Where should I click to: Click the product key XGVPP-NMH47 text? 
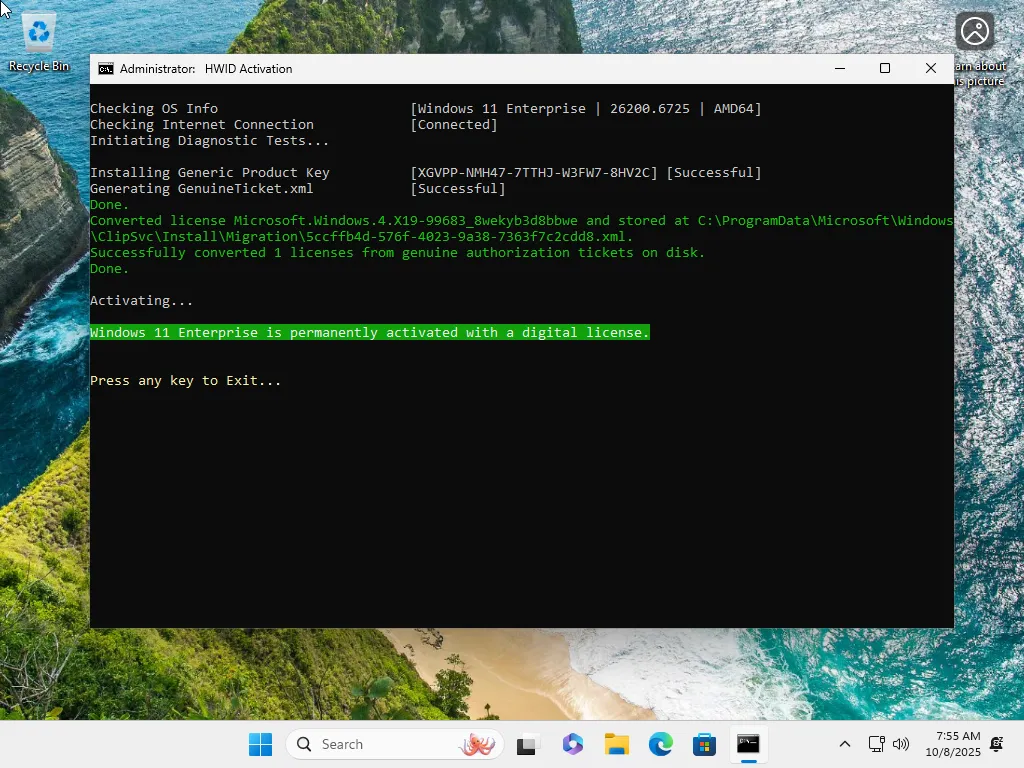point(534,173)
